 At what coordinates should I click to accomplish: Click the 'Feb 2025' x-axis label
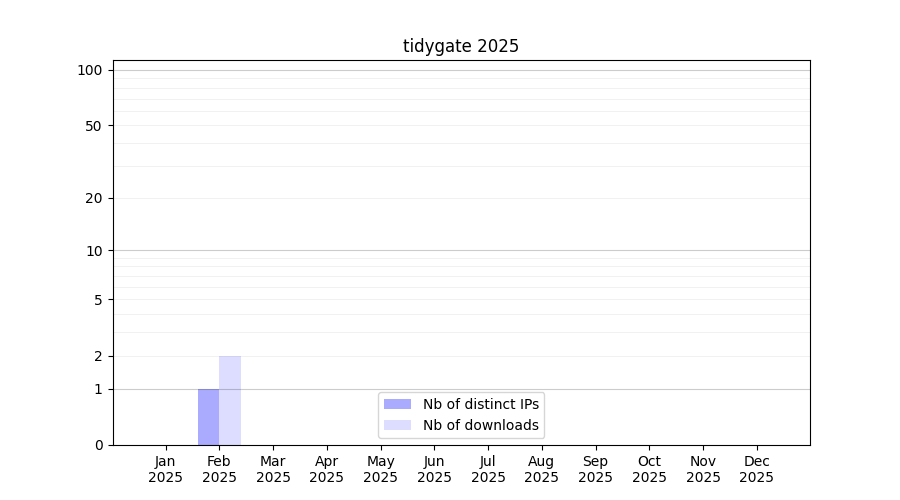tap(219, 469)
